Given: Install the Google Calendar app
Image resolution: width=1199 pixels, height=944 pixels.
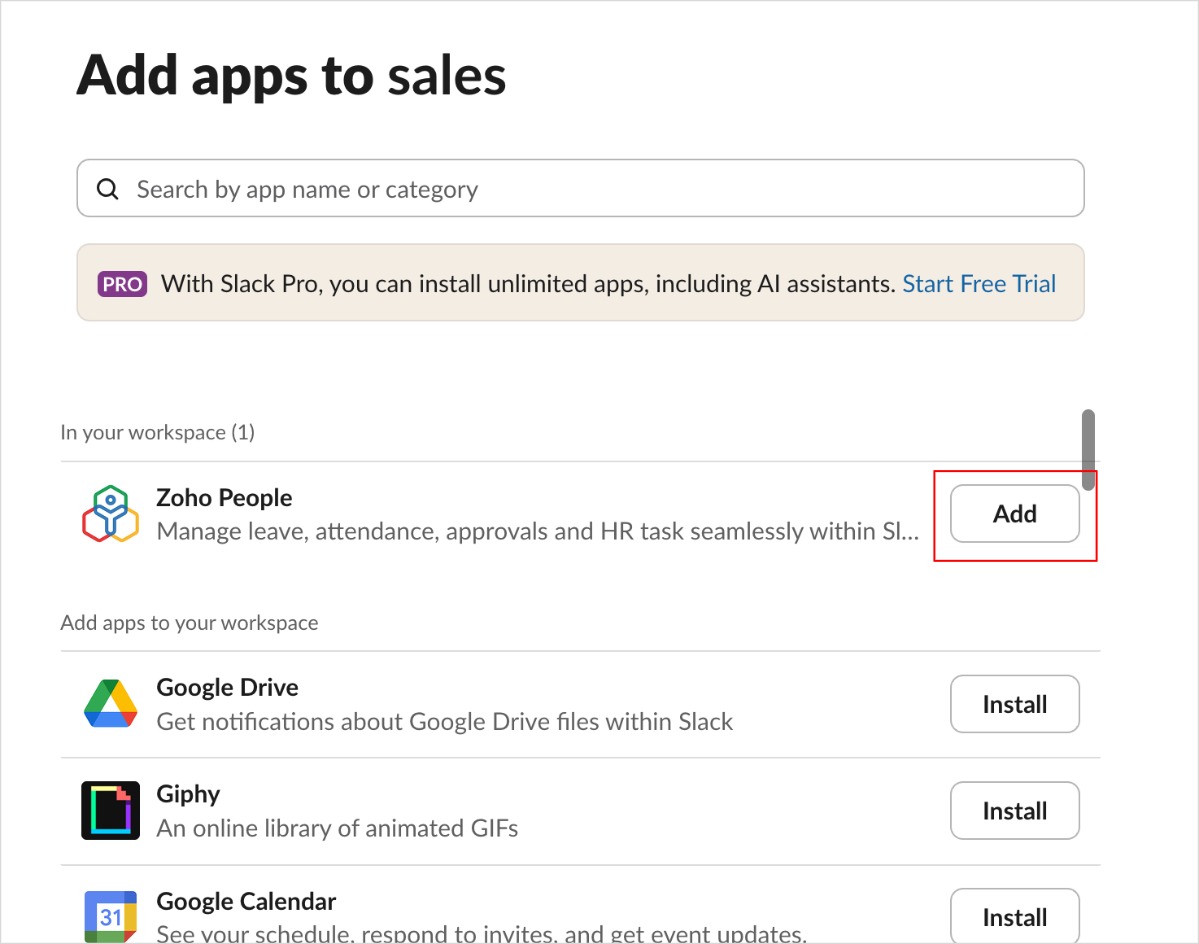Looking at the screenshot, I should (1014, 916).
